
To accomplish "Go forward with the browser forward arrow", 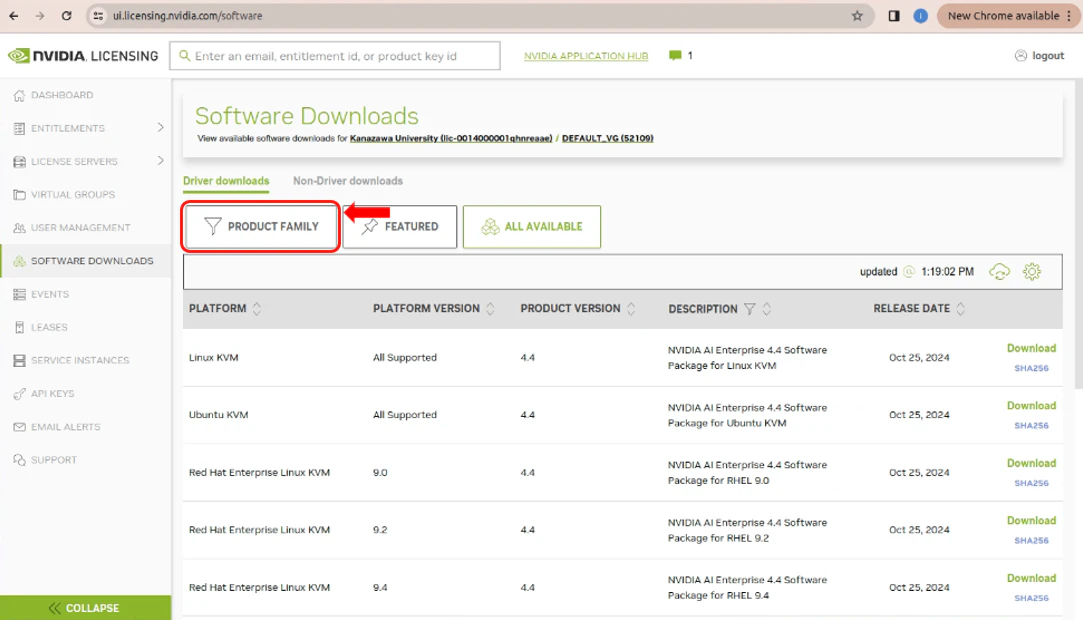I will (x=40, y=15).
